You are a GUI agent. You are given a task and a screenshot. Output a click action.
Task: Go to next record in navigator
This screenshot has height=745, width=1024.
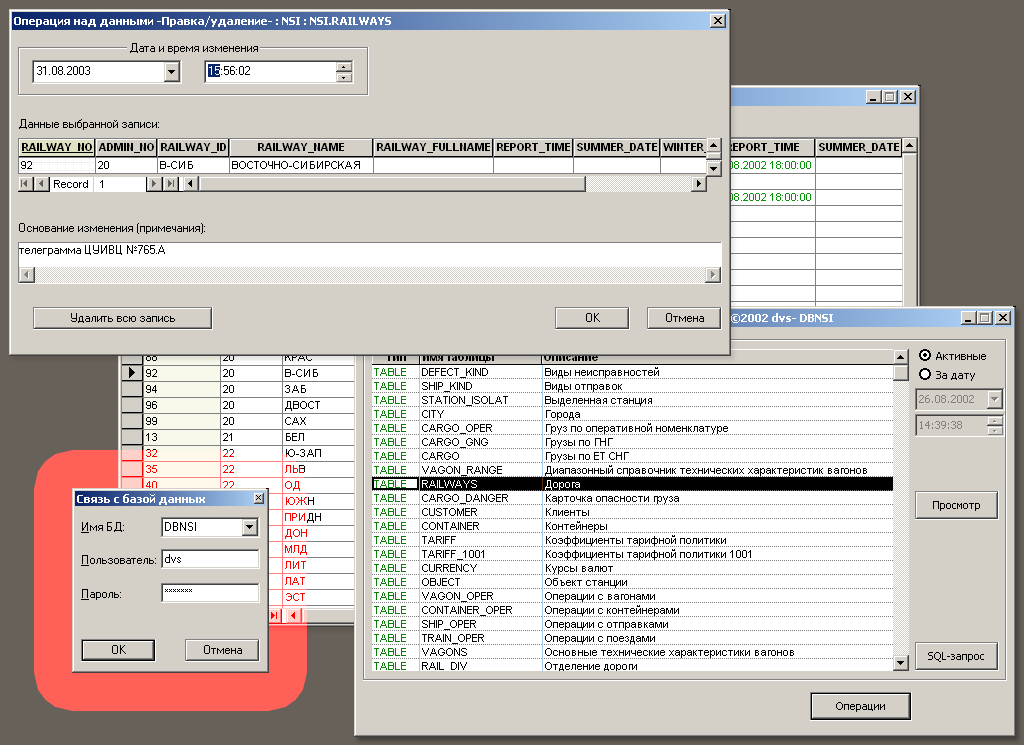coord(153,184)
